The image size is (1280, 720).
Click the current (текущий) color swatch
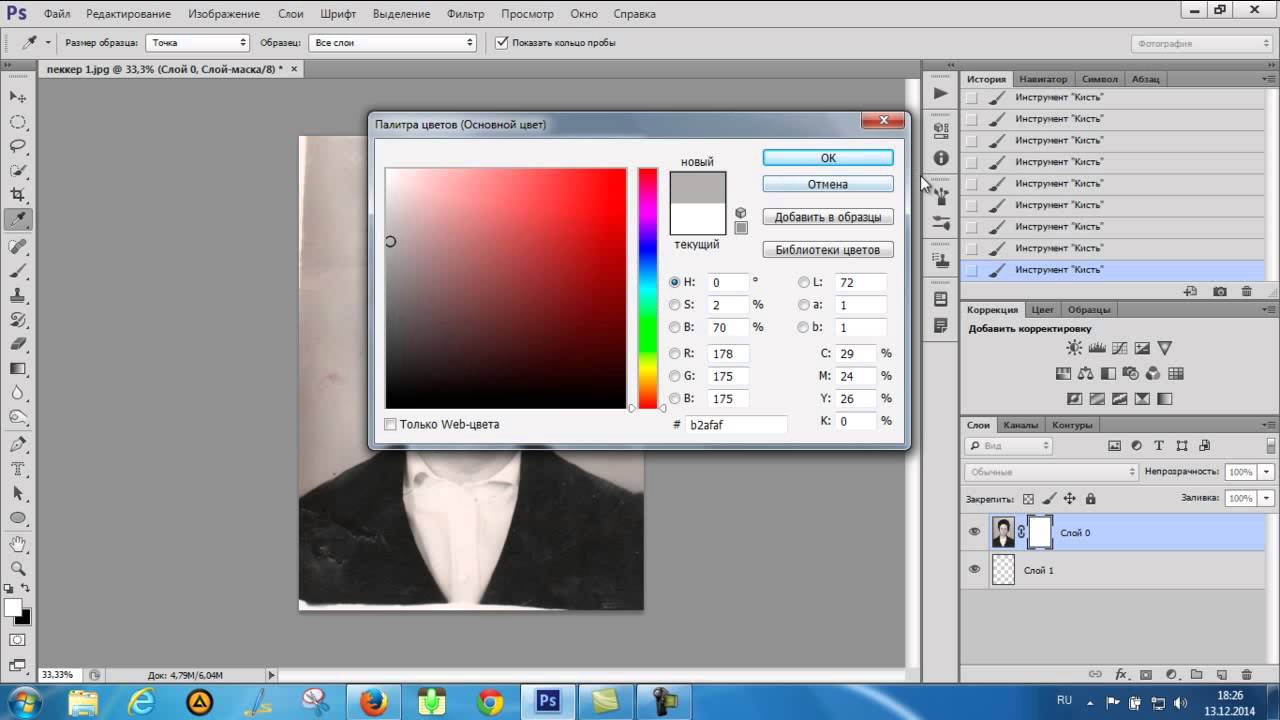[698, 219]
